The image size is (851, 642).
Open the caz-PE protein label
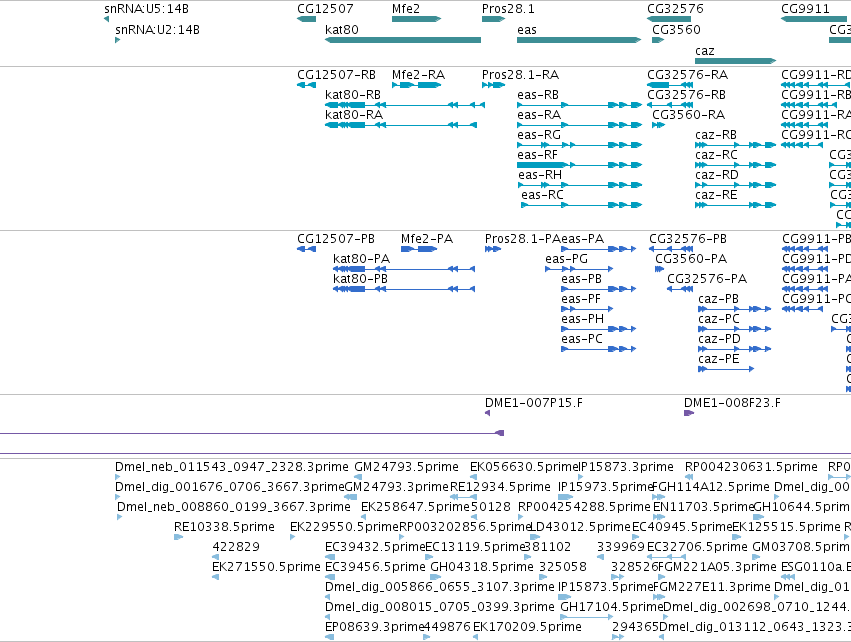point(719,359)
